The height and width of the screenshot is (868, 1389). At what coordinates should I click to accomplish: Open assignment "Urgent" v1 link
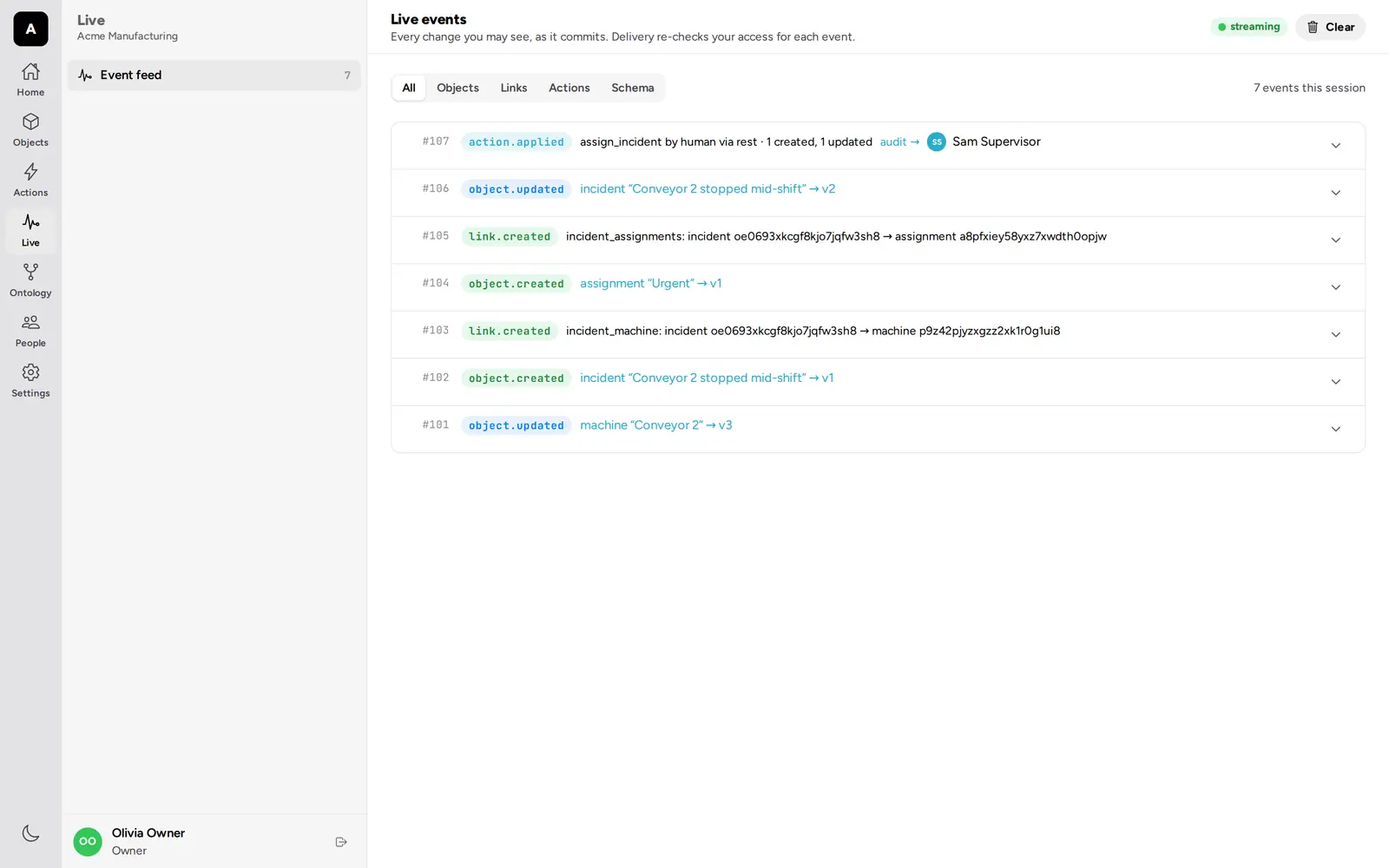point(651,283)
